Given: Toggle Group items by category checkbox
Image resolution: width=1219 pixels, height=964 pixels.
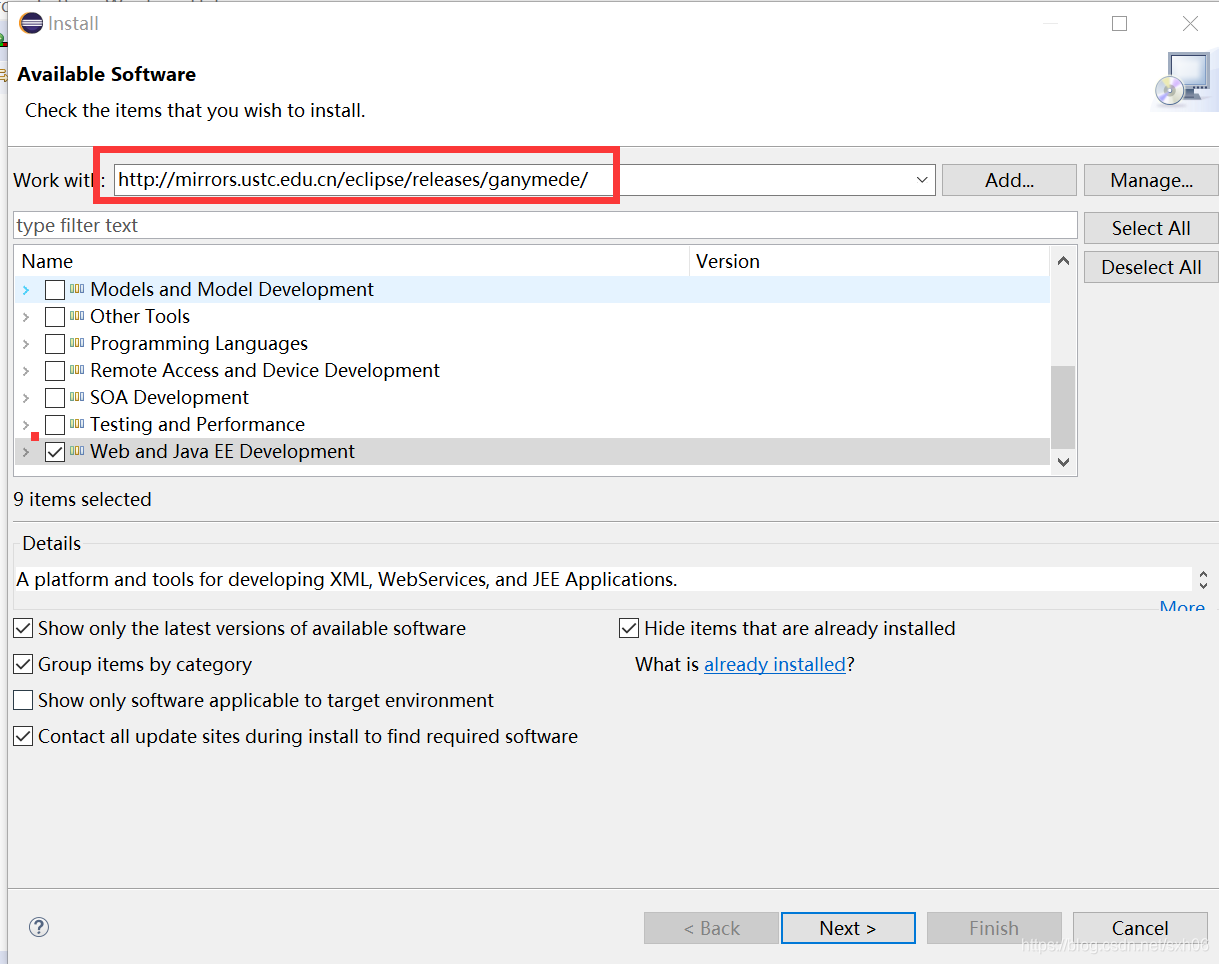Looking at the screenshot, I should [23, 664].
